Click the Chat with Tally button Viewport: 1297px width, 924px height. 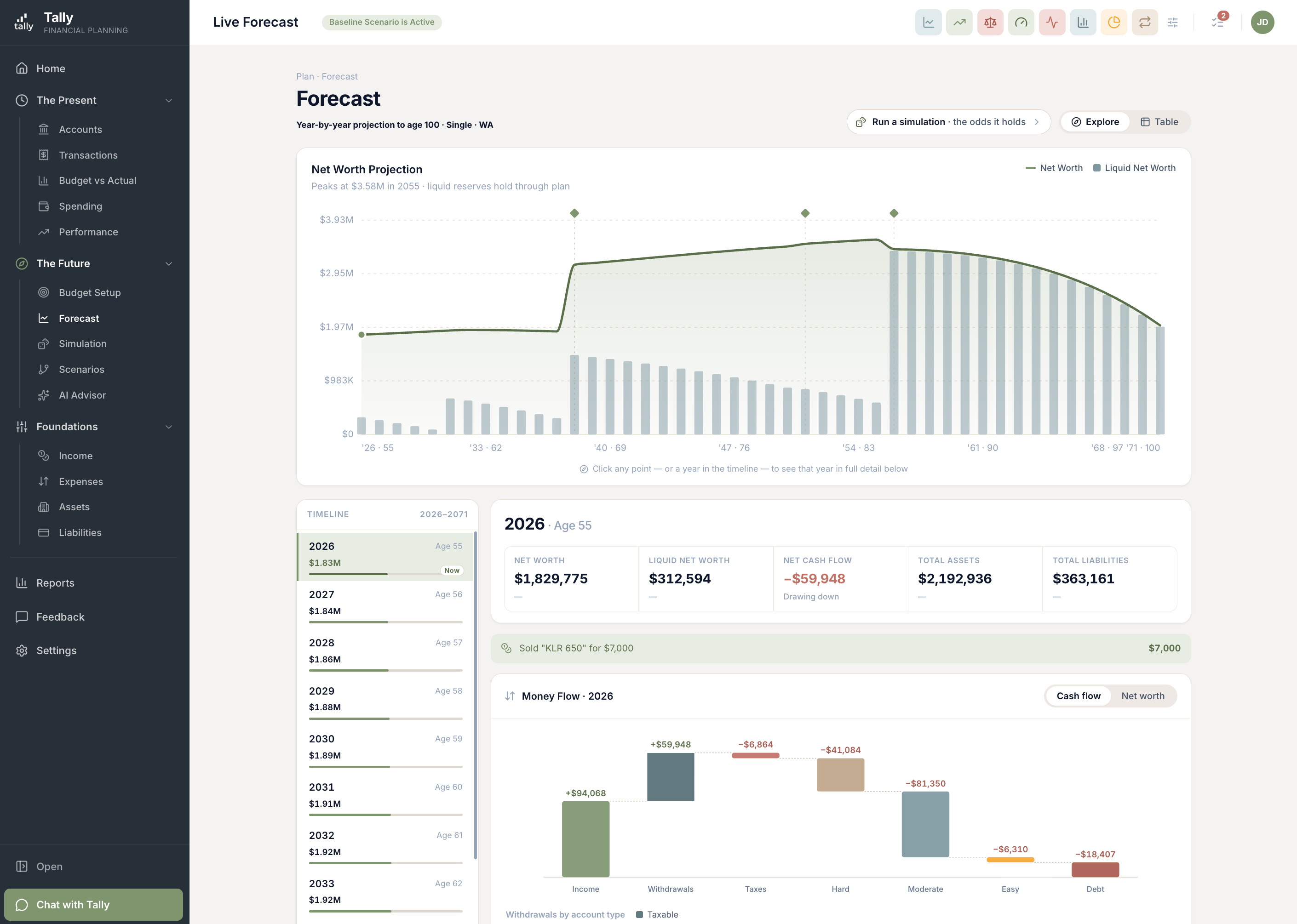click(93, 905)
